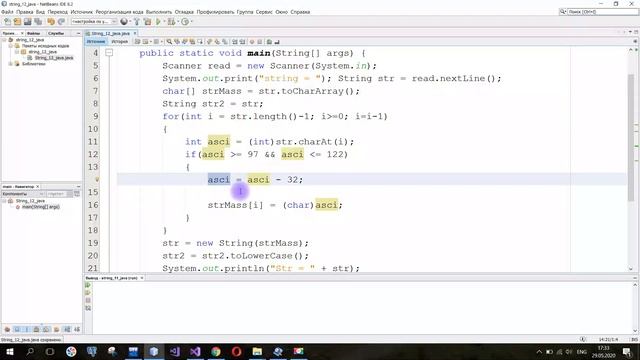Open the Правка menu
This screenshot has width=640, height=360.
(x=24, y=12)
